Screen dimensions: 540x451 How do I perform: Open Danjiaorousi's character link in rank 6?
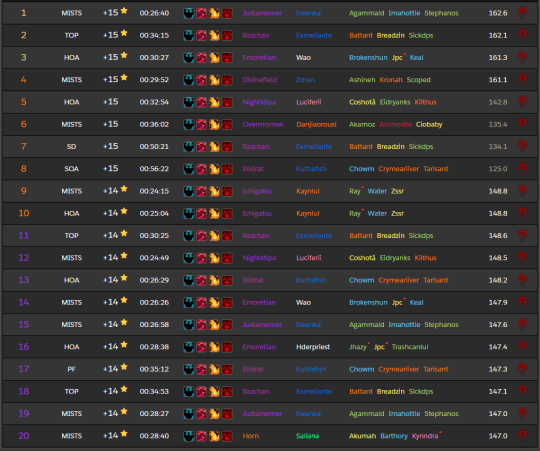[x=316, y=124]
